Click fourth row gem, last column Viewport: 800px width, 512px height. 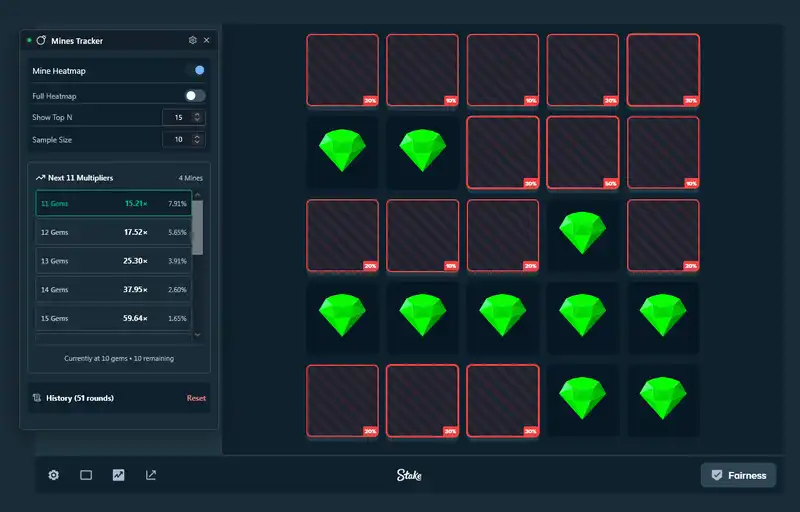(663, 315)
